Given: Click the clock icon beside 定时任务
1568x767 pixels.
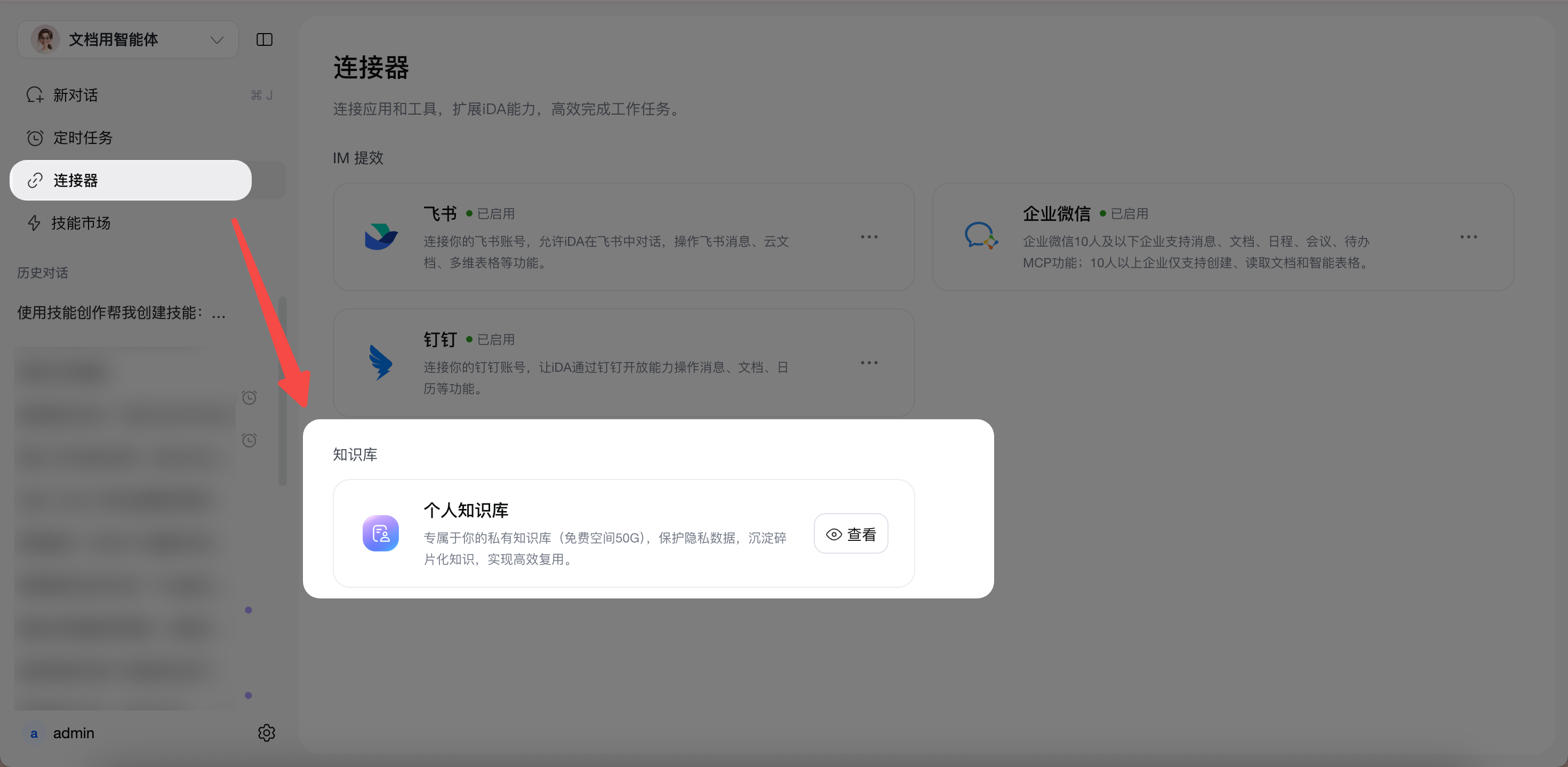Looking at the screenshot, I should coord(35,138).
